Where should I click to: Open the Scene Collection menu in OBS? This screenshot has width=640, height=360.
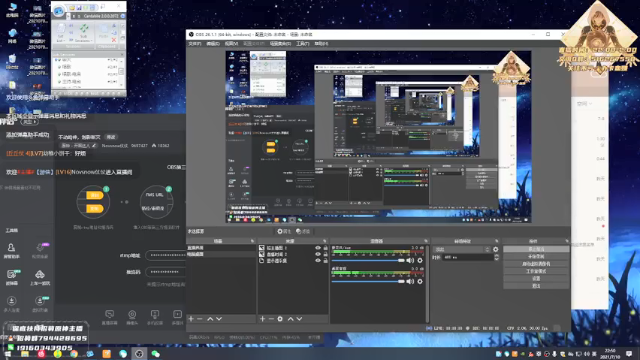(280, 44)
